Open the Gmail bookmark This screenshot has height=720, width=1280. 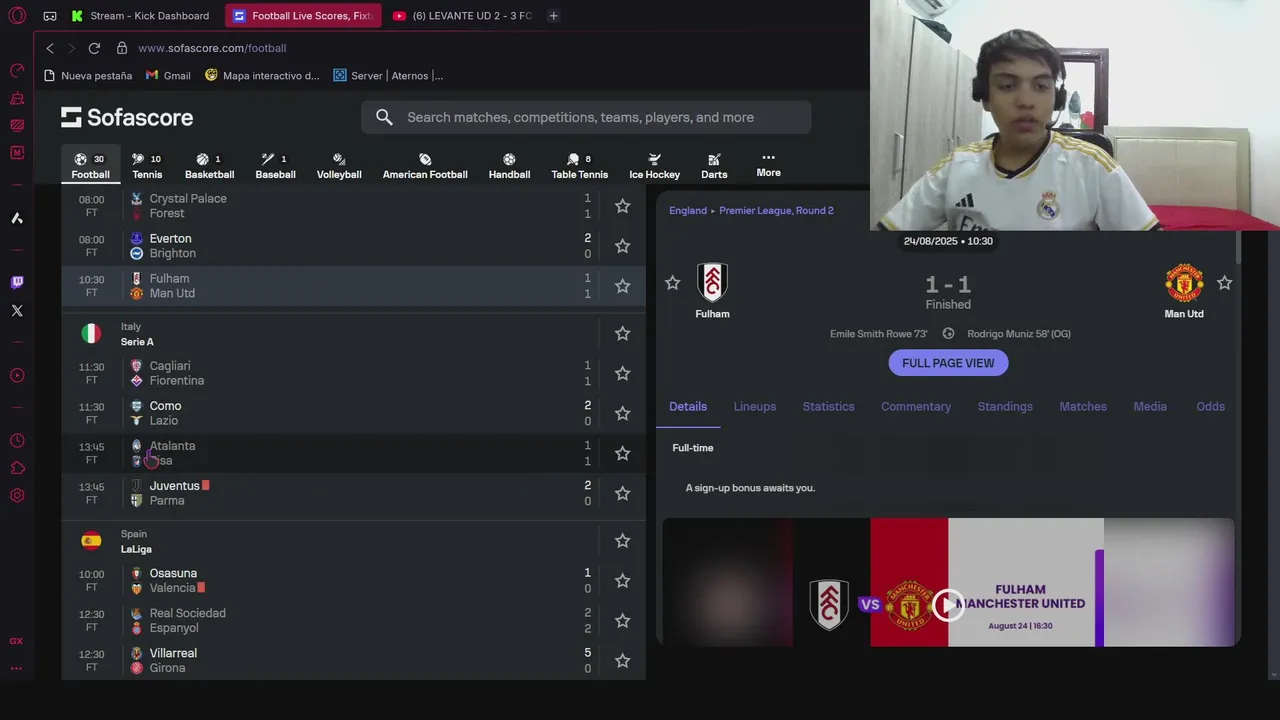pos(168,76)
